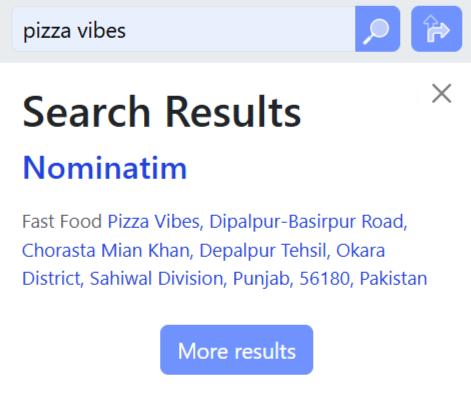This screenshot has height=417, width=471.
Task: Click the magnifying glass search button
Action: pos(377,29)
